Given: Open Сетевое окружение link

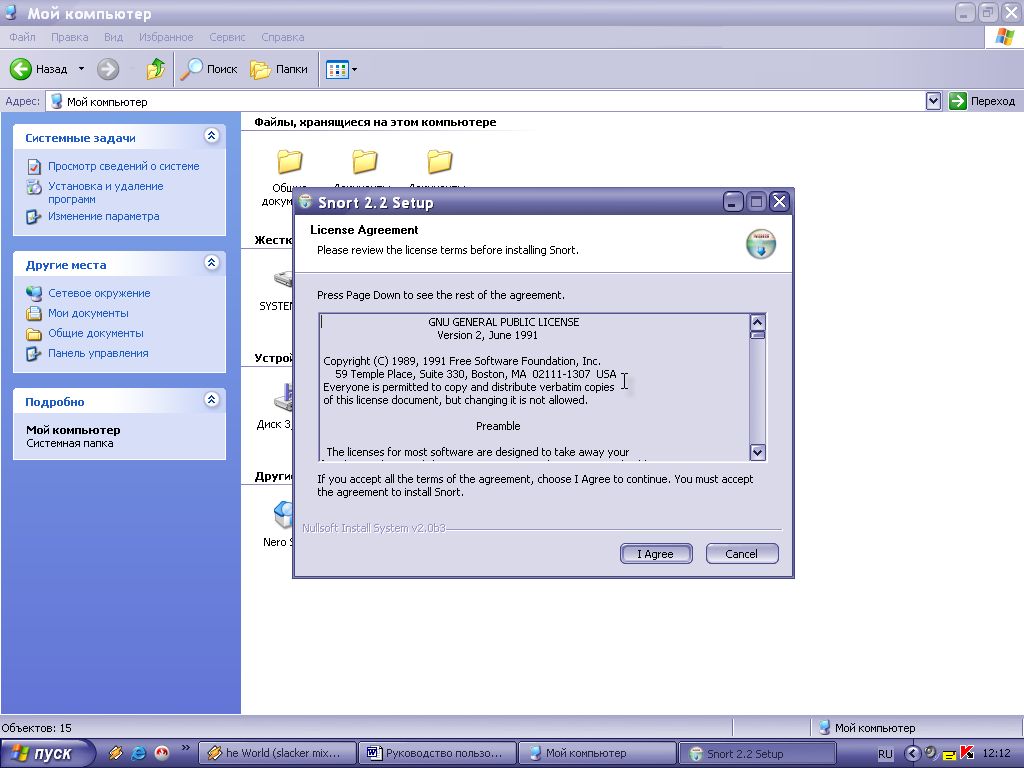Looking at the screenshot, I should [99, 293].
